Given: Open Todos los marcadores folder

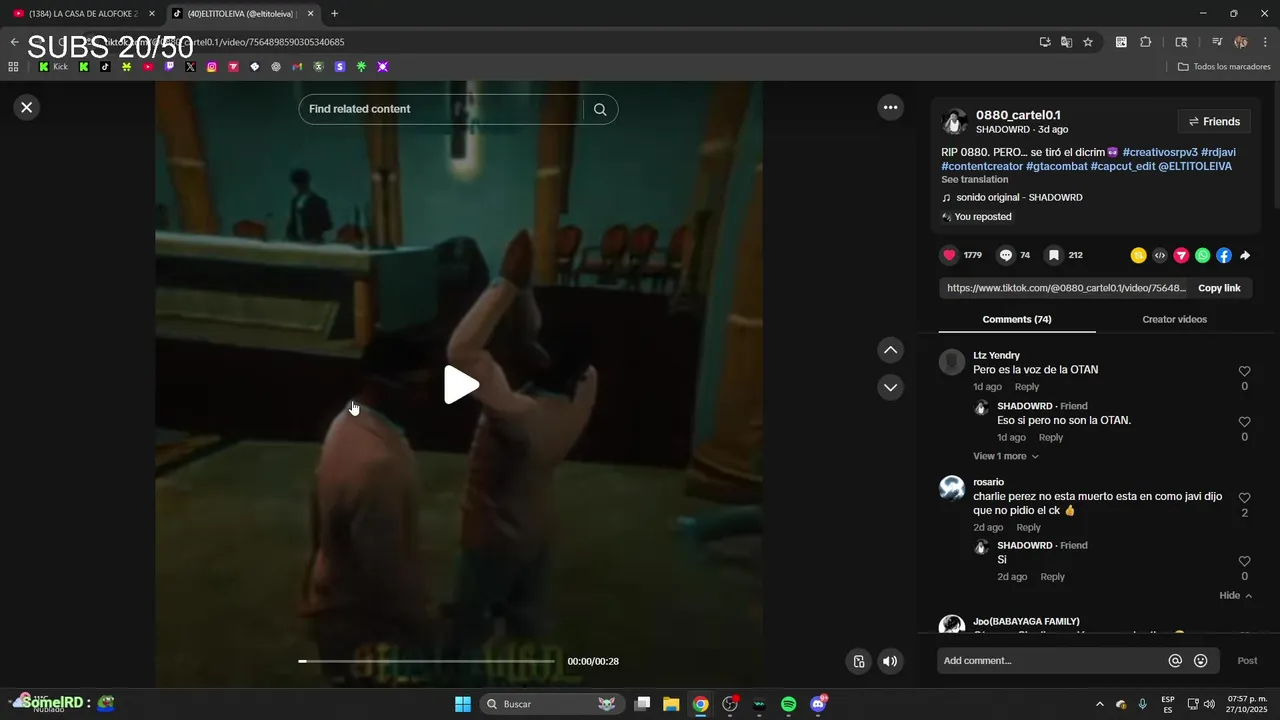Looking at the screenshot, I should coord(1224,67).
